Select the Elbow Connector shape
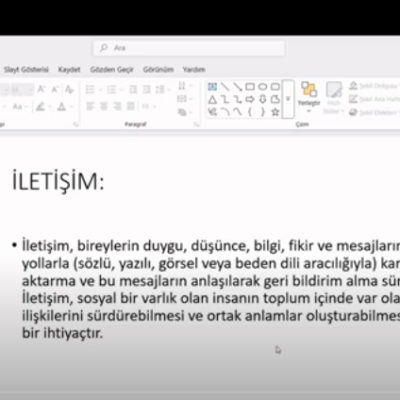Screen dimensions: 400x400 point(225,99)
